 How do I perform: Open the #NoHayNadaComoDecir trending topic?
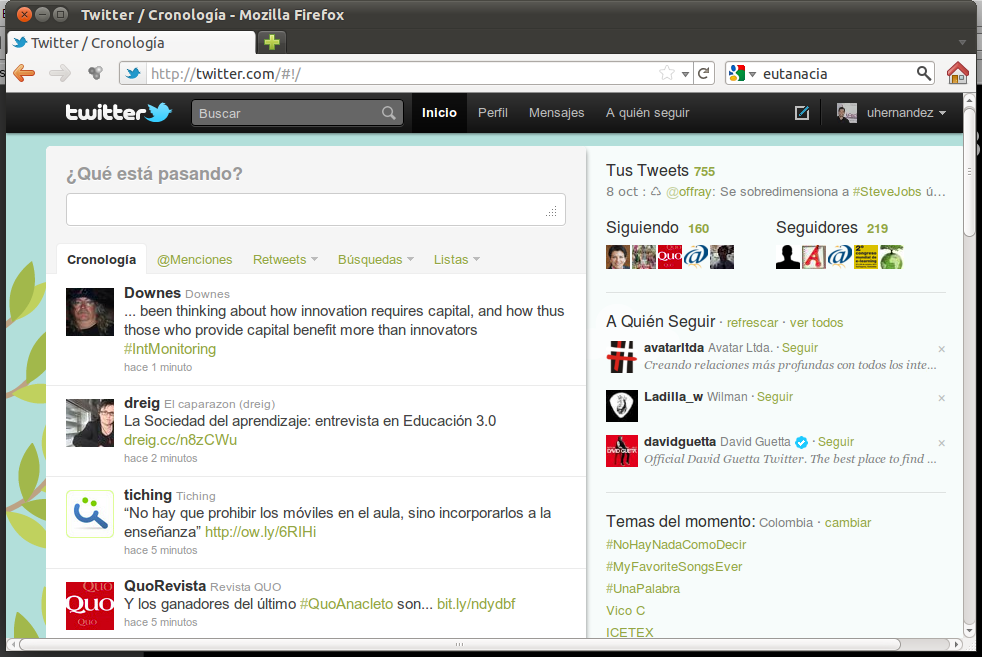[x=676, y=545]
